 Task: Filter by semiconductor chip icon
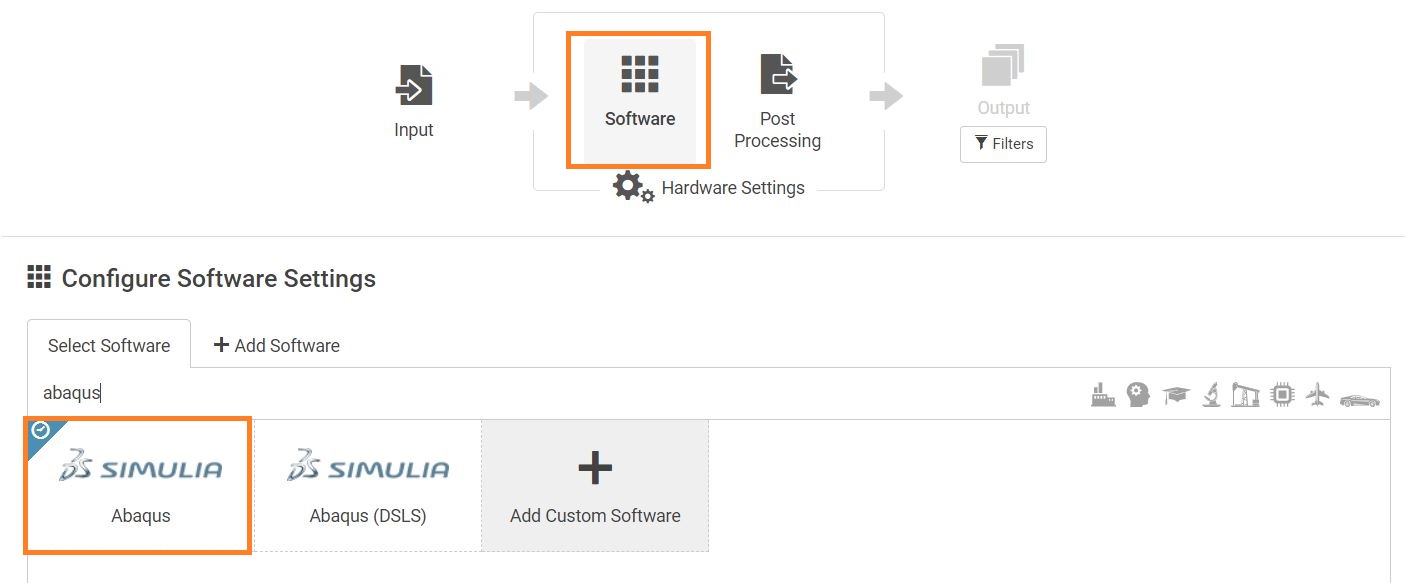(x=1282, y=395)
